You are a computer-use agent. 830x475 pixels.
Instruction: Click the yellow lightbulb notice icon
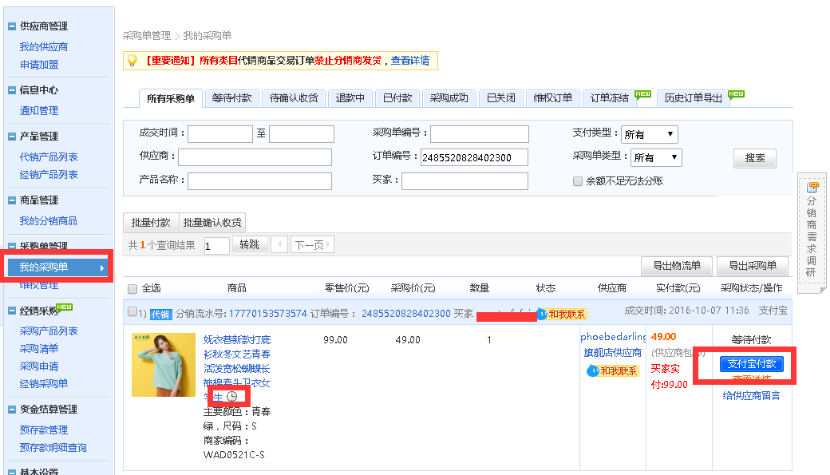[x=130, y=61]
